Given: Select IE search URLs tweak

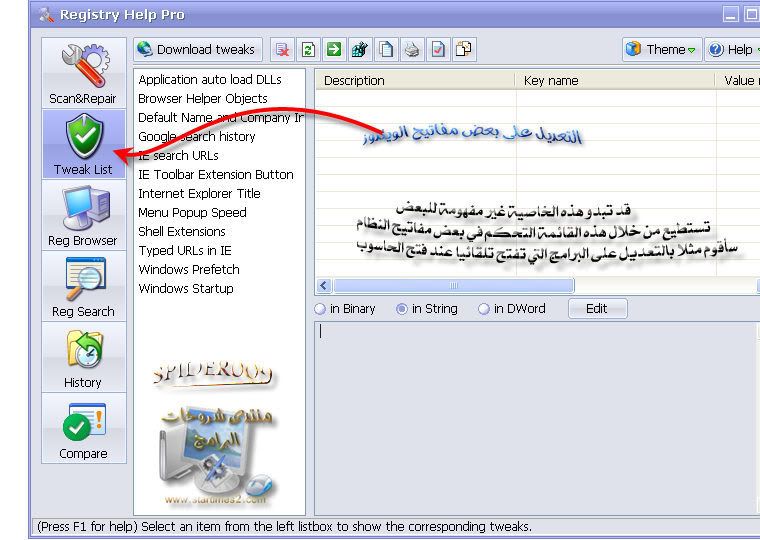Looking at the screenshot, I should pyautogui.click(x=178, y=155).
